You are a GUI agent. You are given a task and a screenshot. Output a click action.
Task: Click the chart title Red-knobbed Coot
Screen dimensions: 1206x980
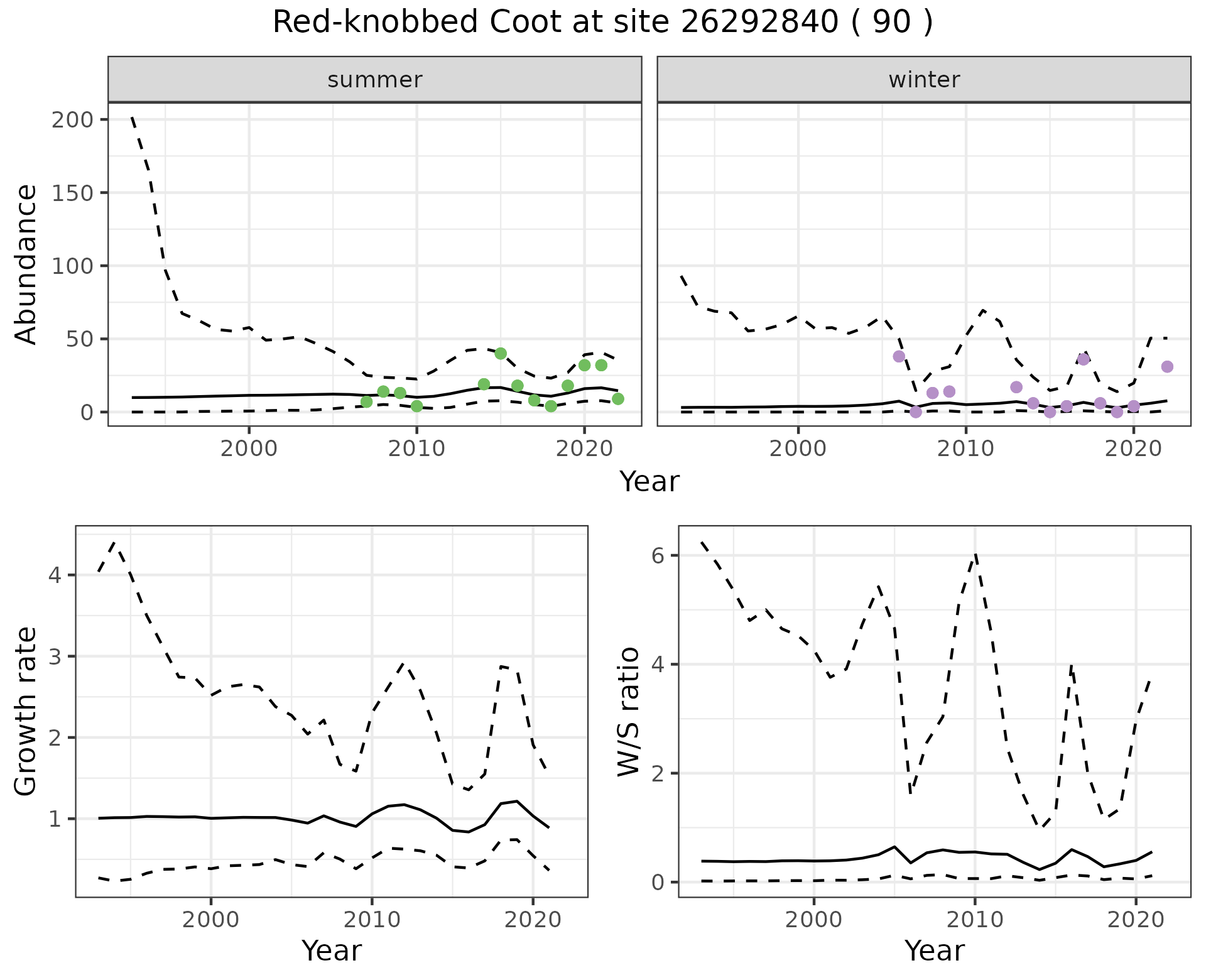(x=602, y=23)
